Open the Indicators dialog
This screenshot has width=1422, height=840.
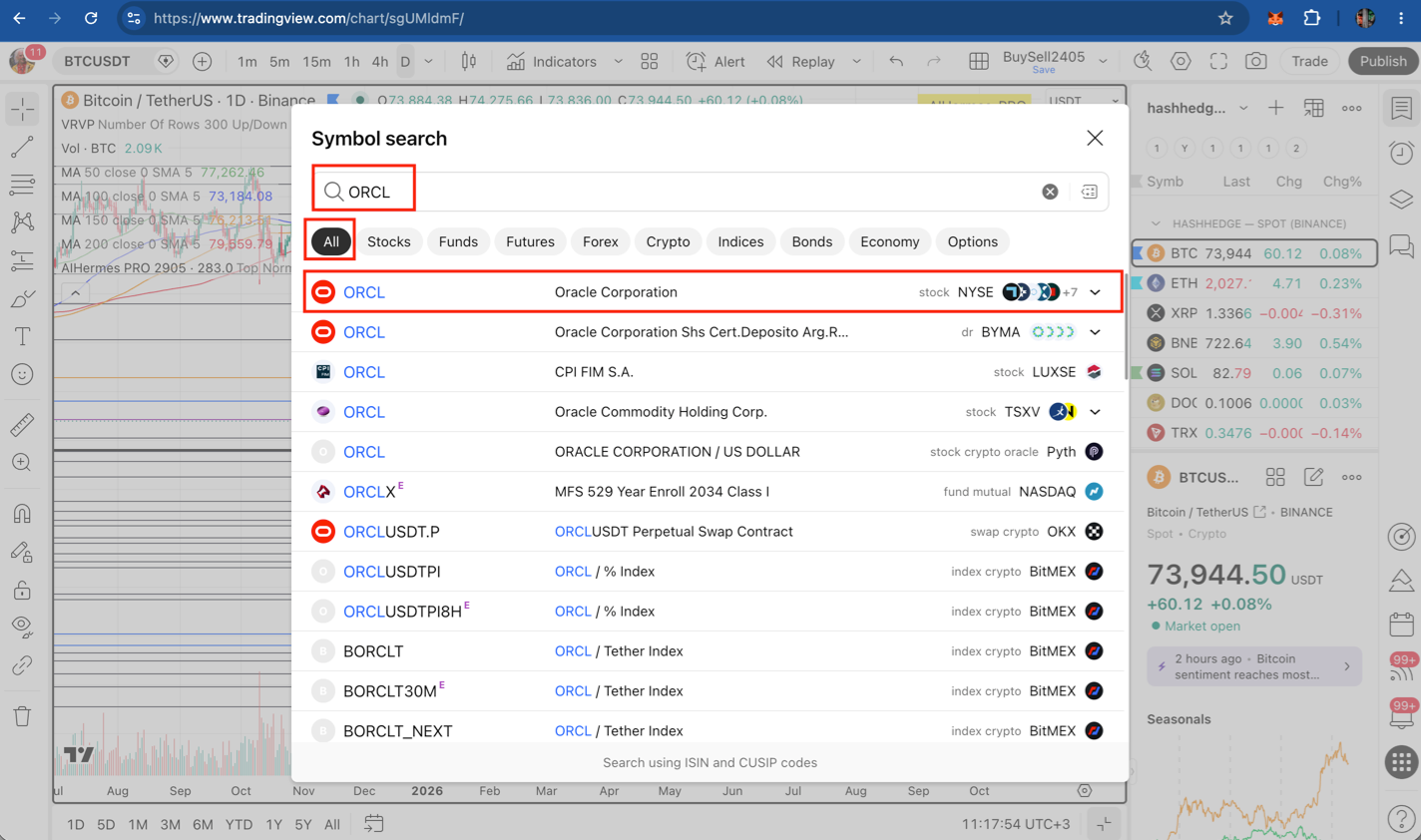552,62
